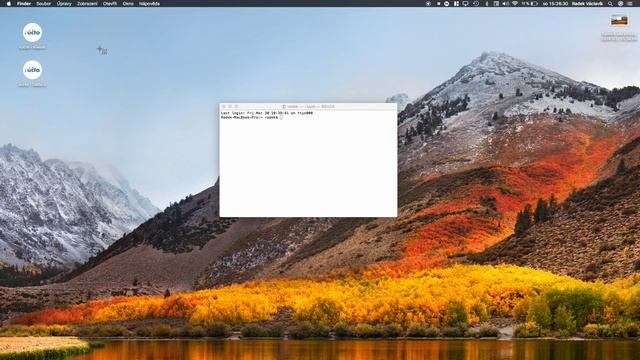Open Spotlight search magnifier
The height and width of the screenshot is (360, 640).
610,4
